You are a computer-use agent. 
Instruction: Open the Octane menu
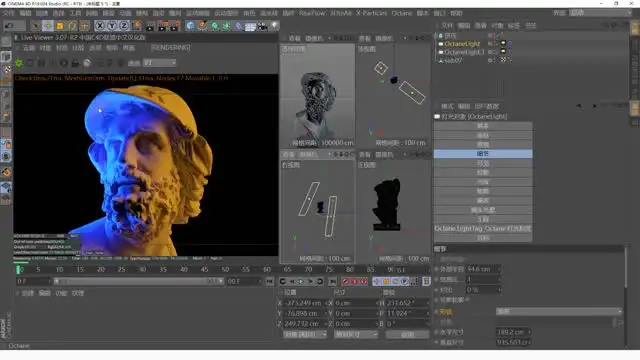click(402, 13)
